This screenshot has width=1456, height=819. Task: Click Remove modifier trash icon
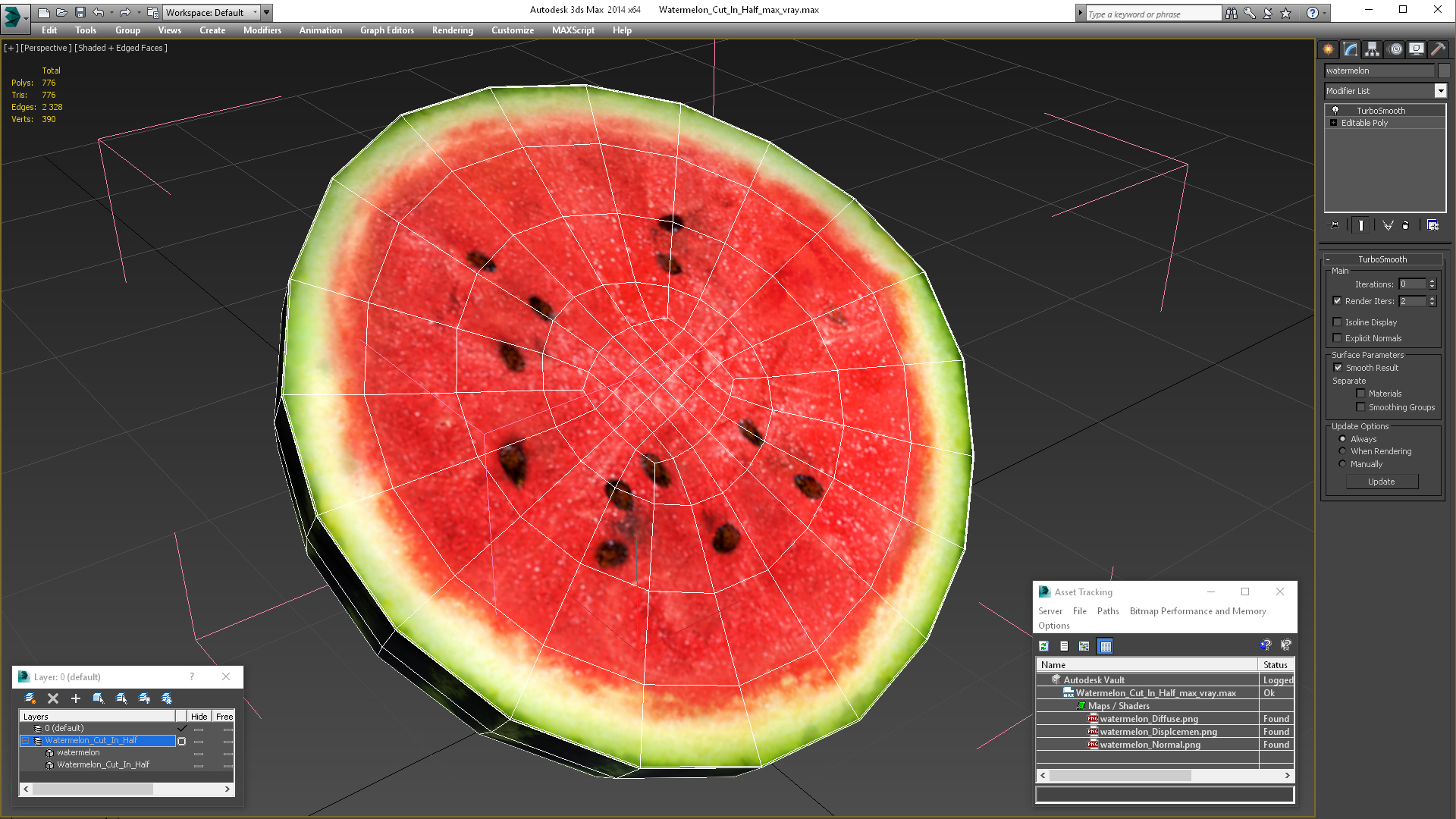[x=1405, y=225]
